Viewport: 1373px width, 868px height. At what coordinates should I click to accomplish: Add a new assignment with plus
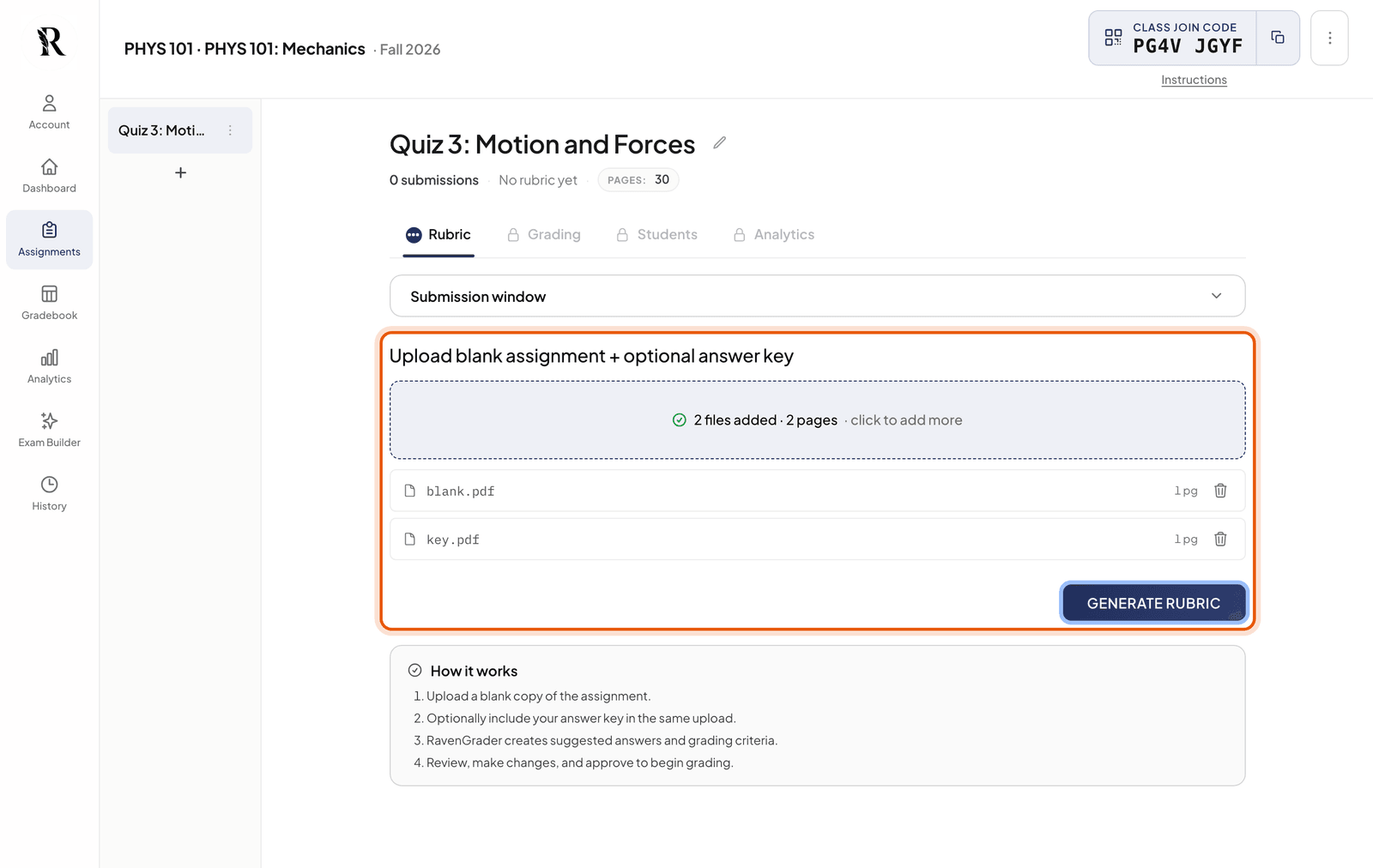pyautogui.click(x=180, y=172)
